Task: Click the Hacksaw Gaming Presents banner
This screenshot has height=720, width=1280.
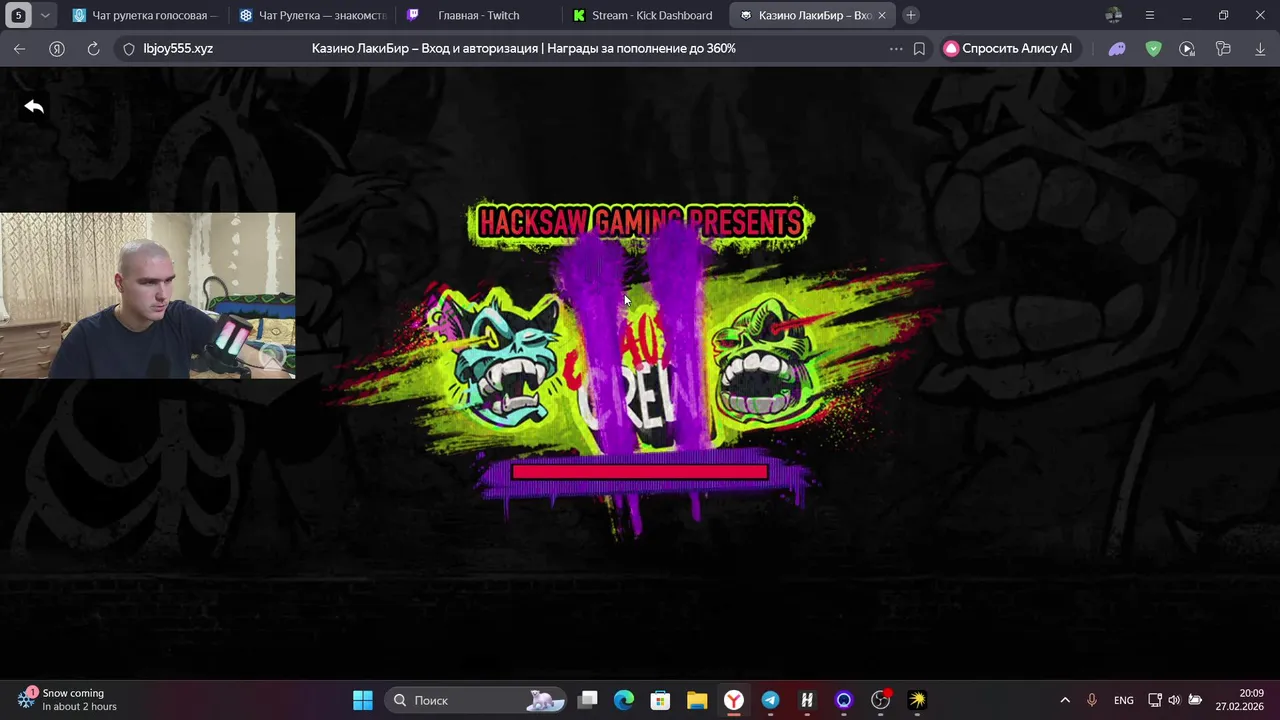Action: pos(640,222)
